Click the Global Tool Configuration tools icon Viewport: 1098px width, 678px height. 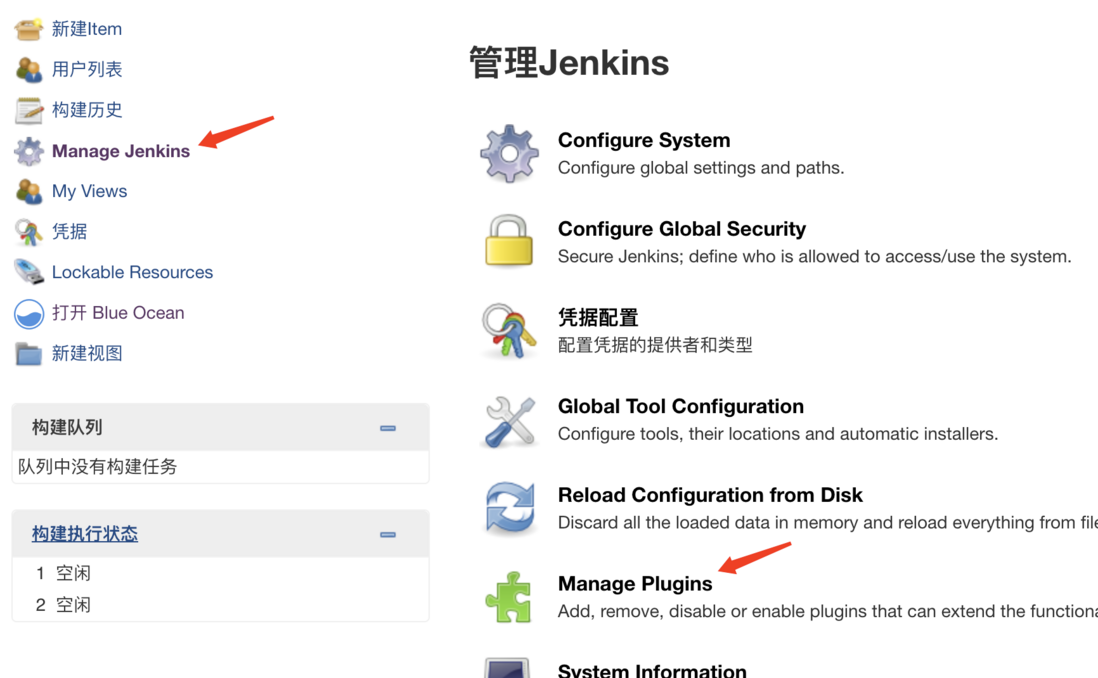pyautogui.click(x=510, y=421)
